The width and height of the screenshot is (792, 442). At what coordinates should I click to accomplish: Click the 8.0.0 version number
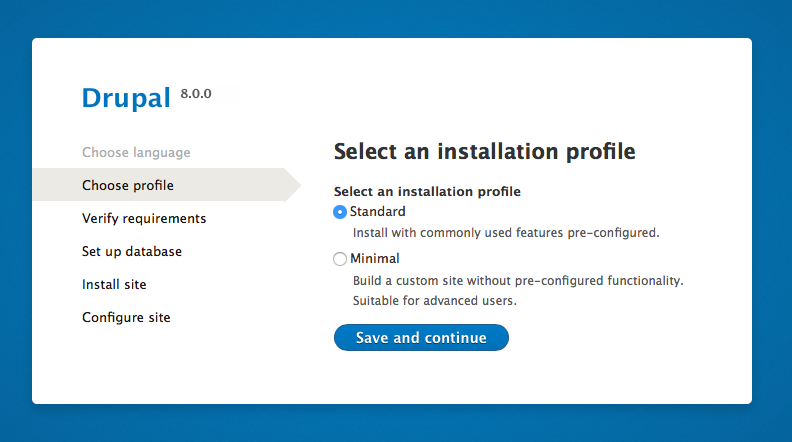196,94
